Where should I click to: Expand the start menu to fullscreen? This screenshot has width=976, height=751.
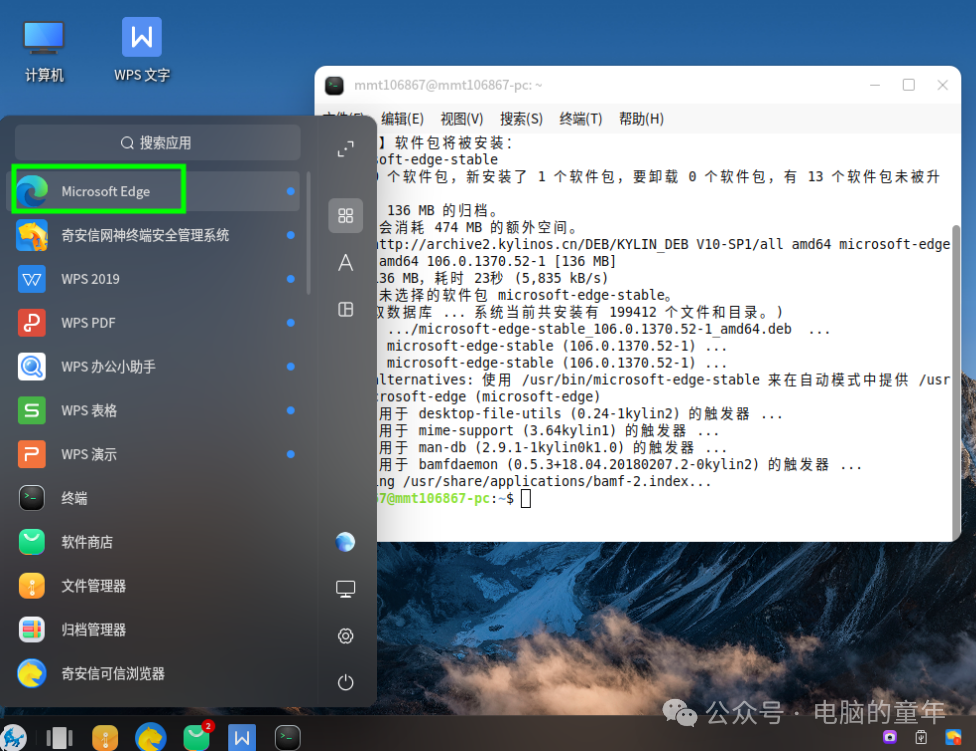click(x=345, y=148)
